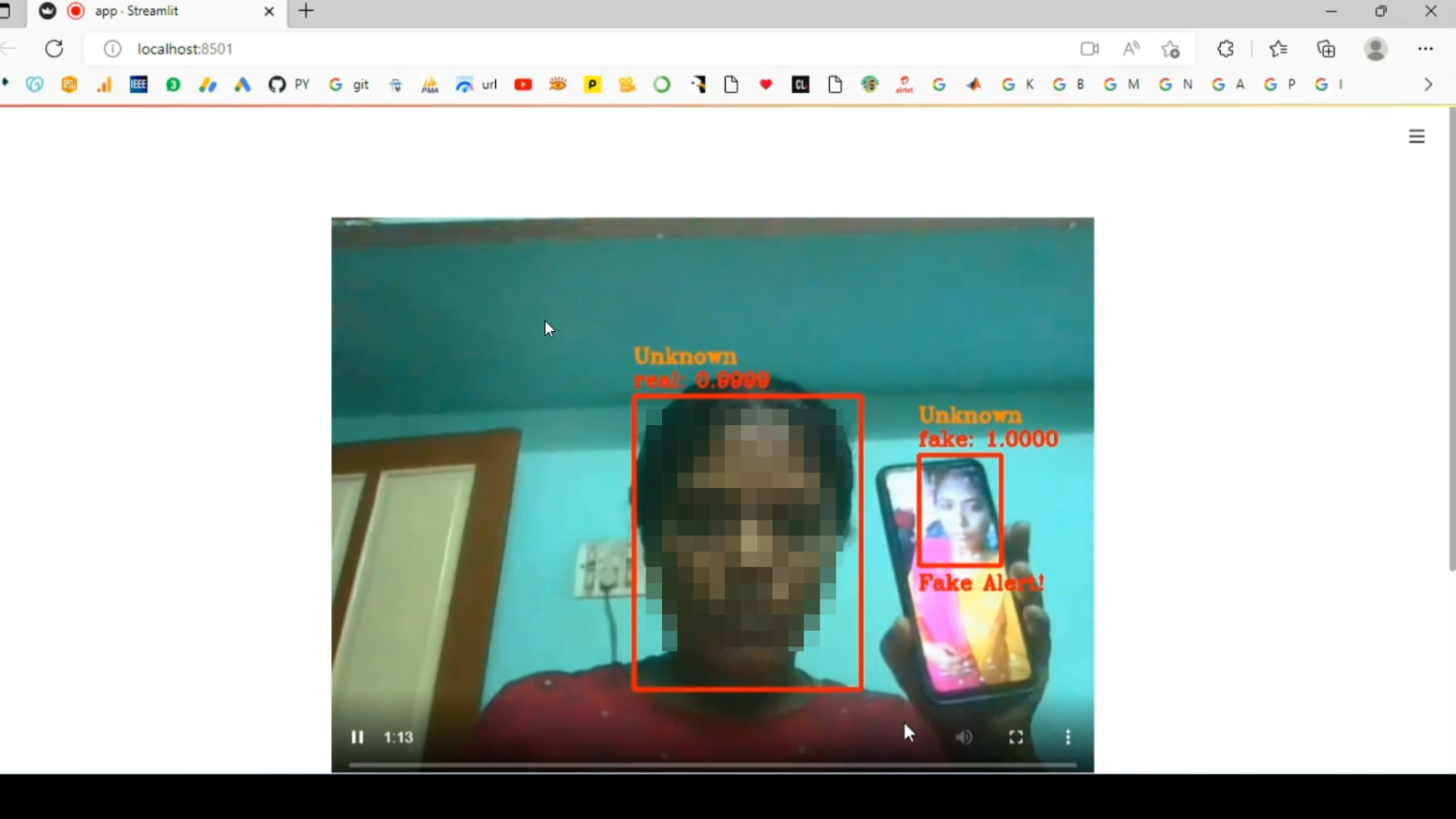Open browser Settings and more menu
This screenshot has width=1456, height=819.
pos(1425,49)
